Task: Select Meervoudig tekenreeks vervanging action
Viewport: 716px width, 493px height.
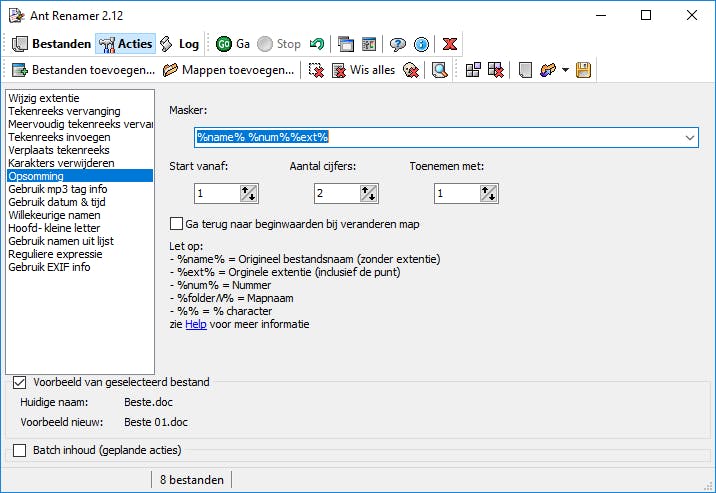Action: [x=80, y=124]
